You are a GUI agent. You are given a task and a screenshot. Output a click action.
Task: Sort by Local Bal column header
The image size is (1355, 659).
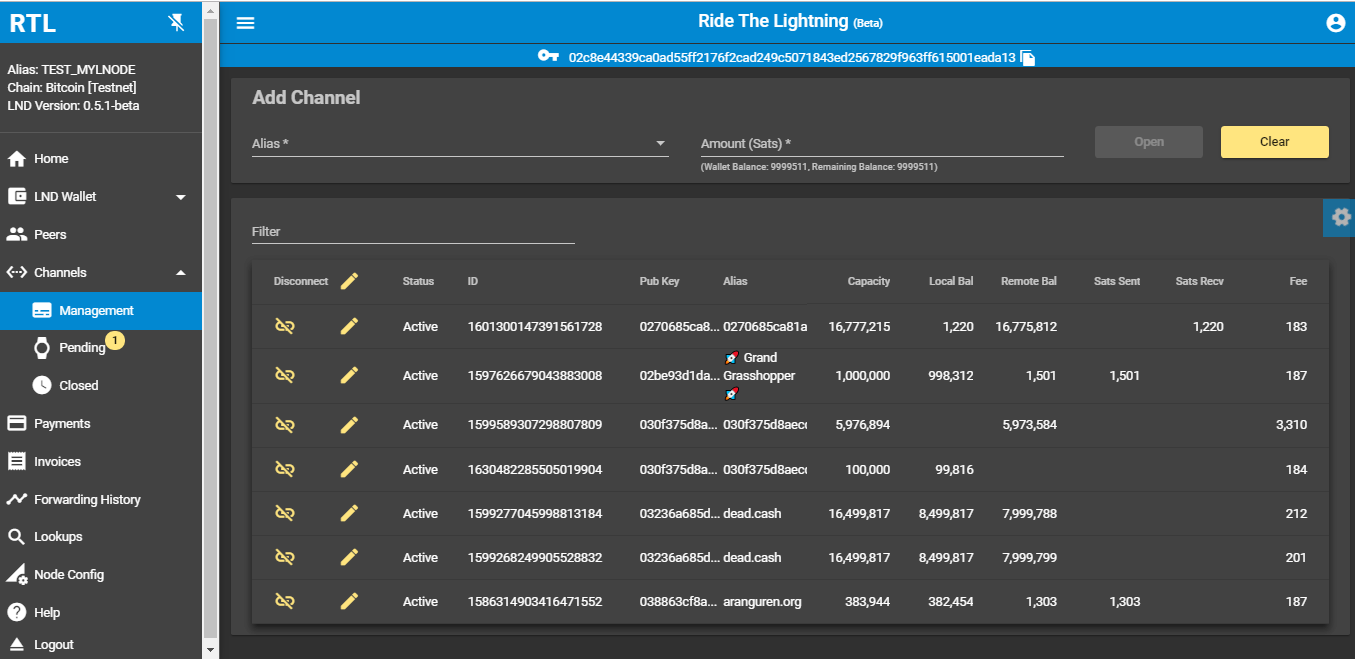(951, 281)
